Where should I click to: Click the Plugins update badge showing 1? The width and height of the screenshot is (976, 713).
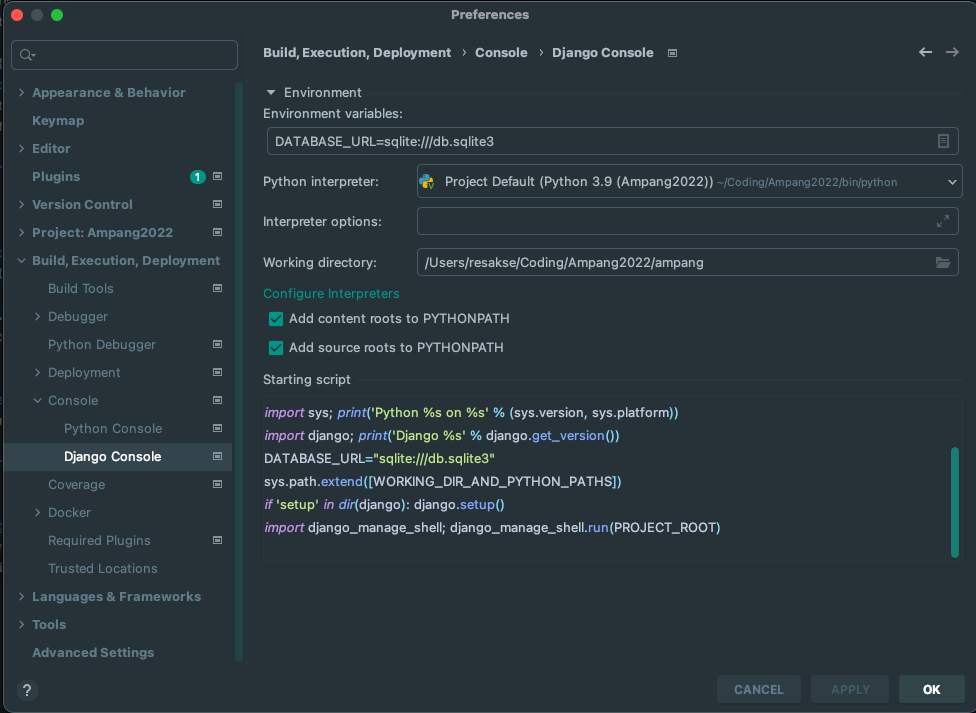tap(197, 177)
